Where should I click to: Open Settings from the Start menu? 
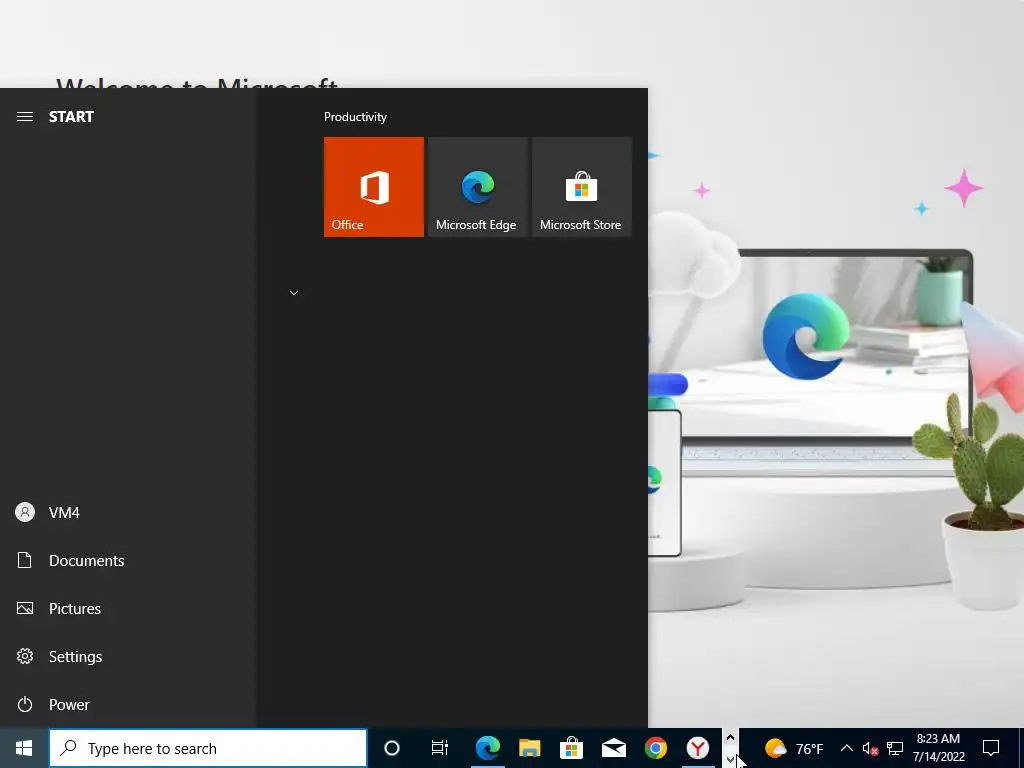click(127, 656)
